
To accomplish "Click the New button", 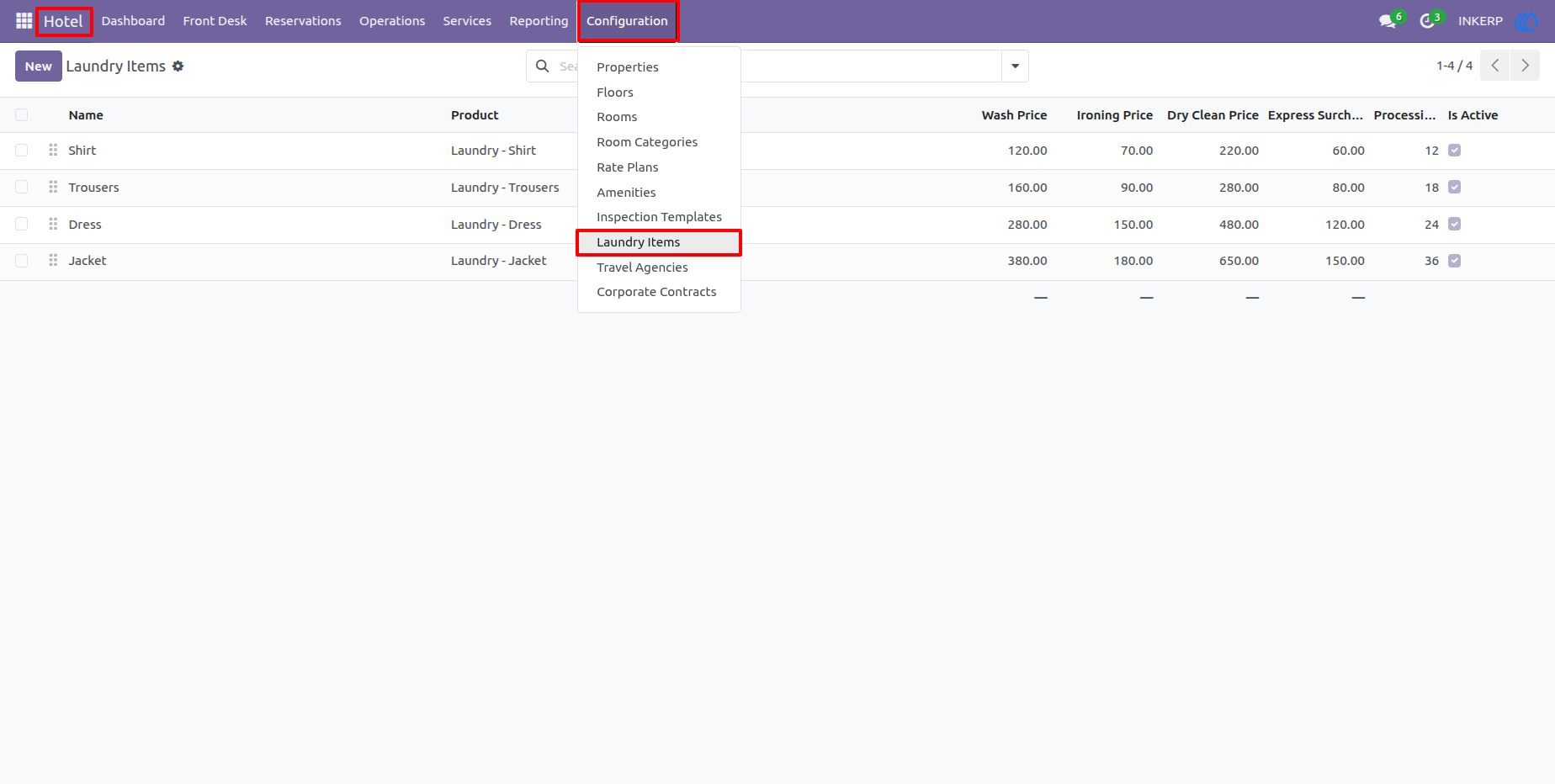I will click(39, 66).
